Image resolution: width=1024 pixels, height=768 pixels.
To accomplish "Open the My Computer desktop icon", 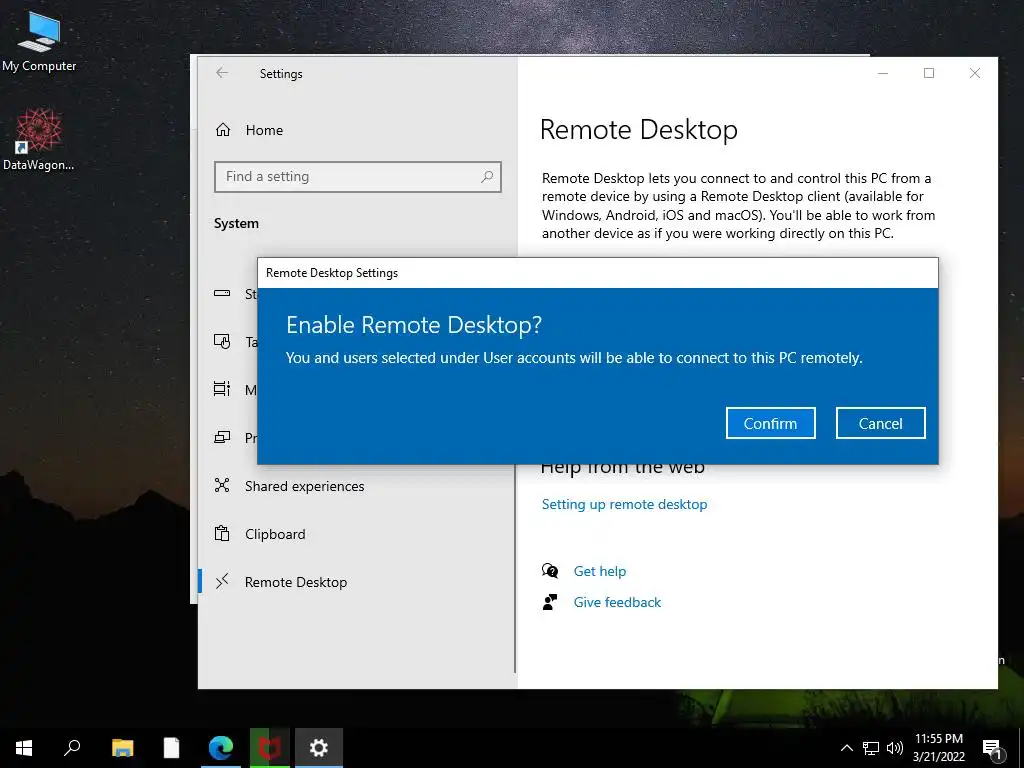I will click(39, 42).
